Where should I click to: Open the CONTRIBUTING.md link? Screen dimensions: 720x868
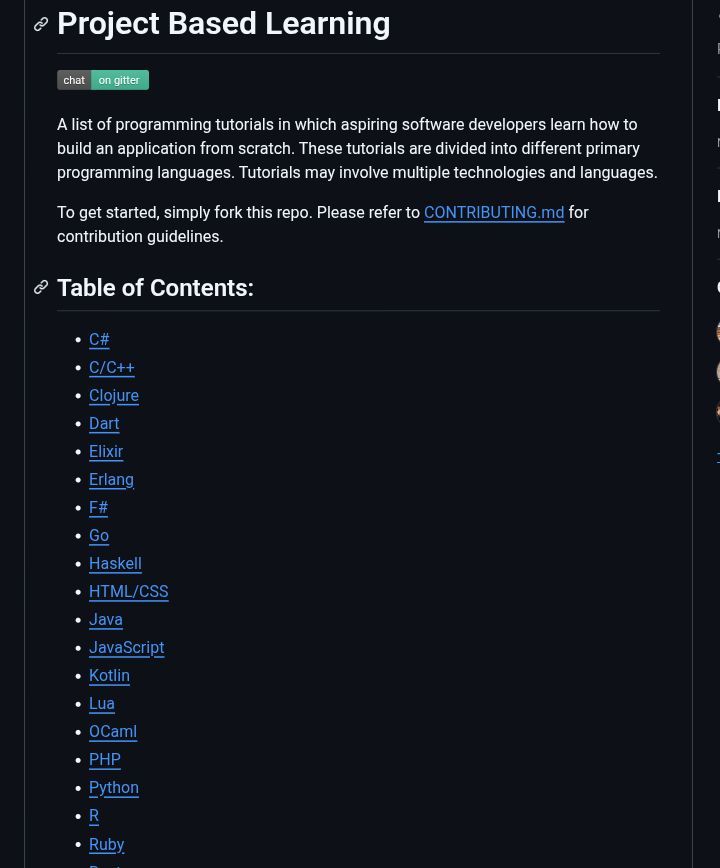(494, 213)
